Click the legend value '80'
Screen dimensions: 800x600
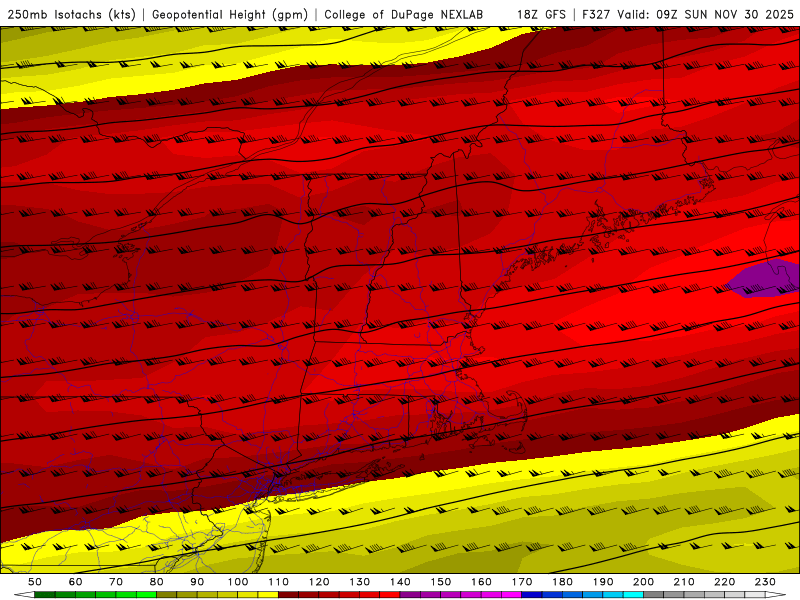coord(157,582)
